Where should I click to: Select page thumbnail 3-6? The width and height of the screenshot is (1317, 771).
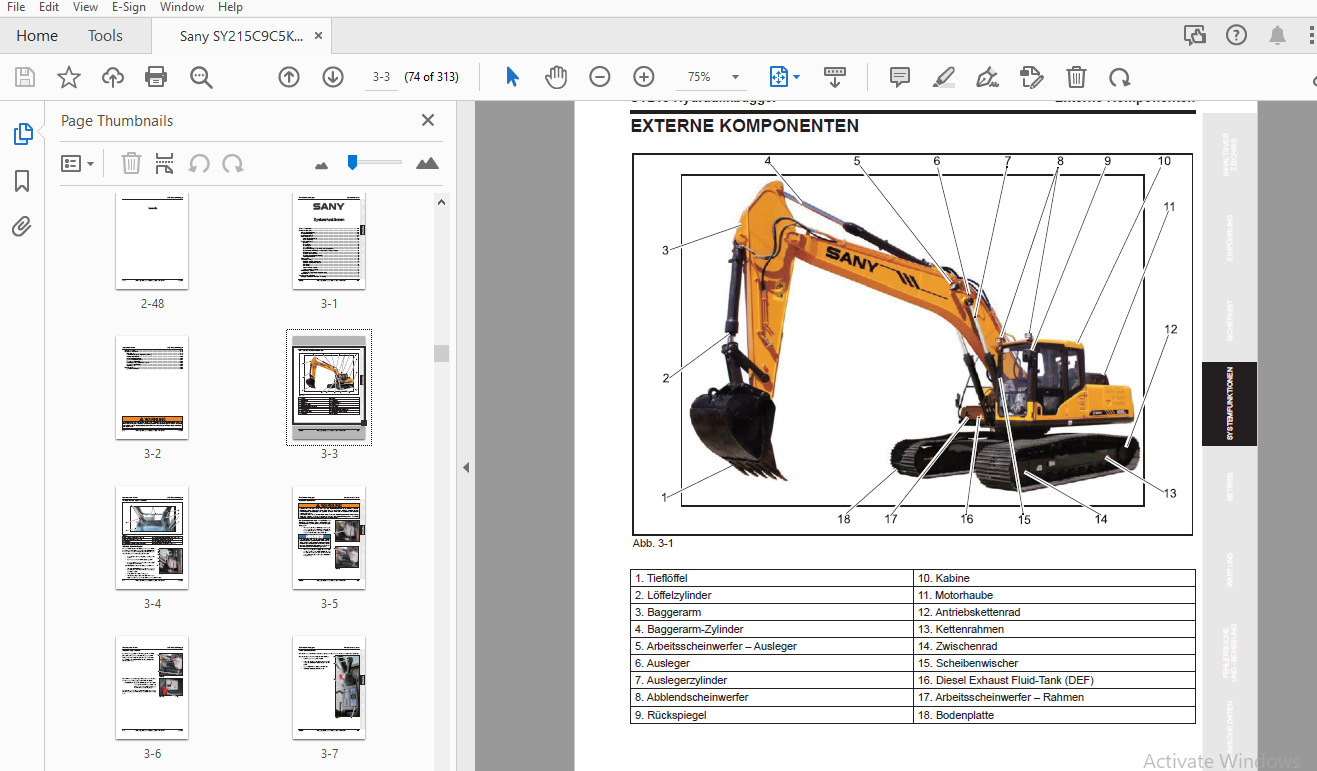pos(152,687)
